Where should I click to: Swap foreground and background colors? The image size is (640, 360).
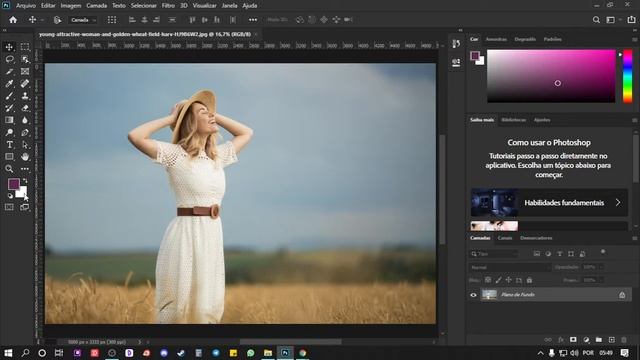pos(25,180)
